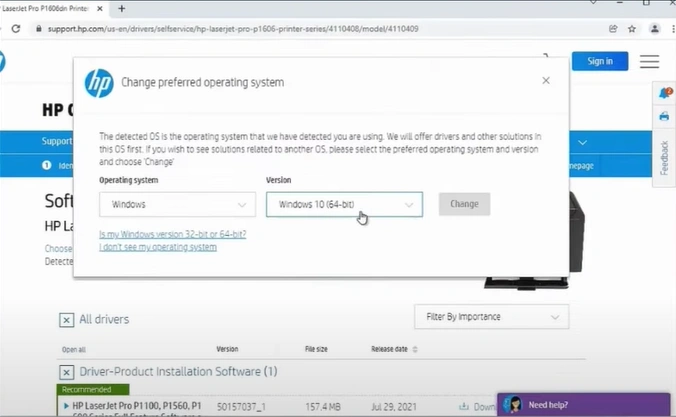
Task: Open a new browser tab
Action: (x=121, y=8)
